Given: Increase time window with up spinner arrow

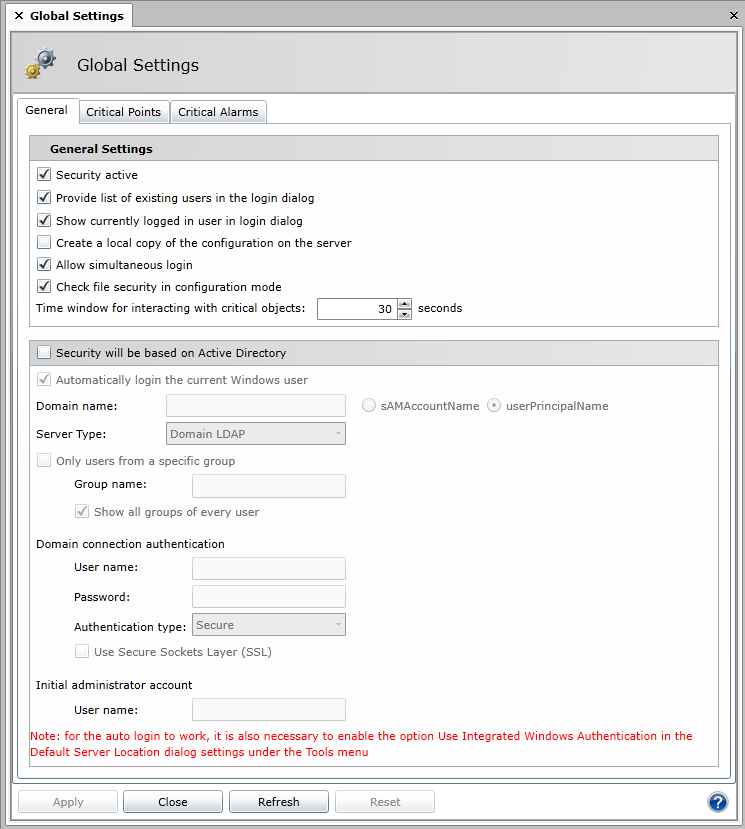Looking at the screenshot, I should coord(404,304).
